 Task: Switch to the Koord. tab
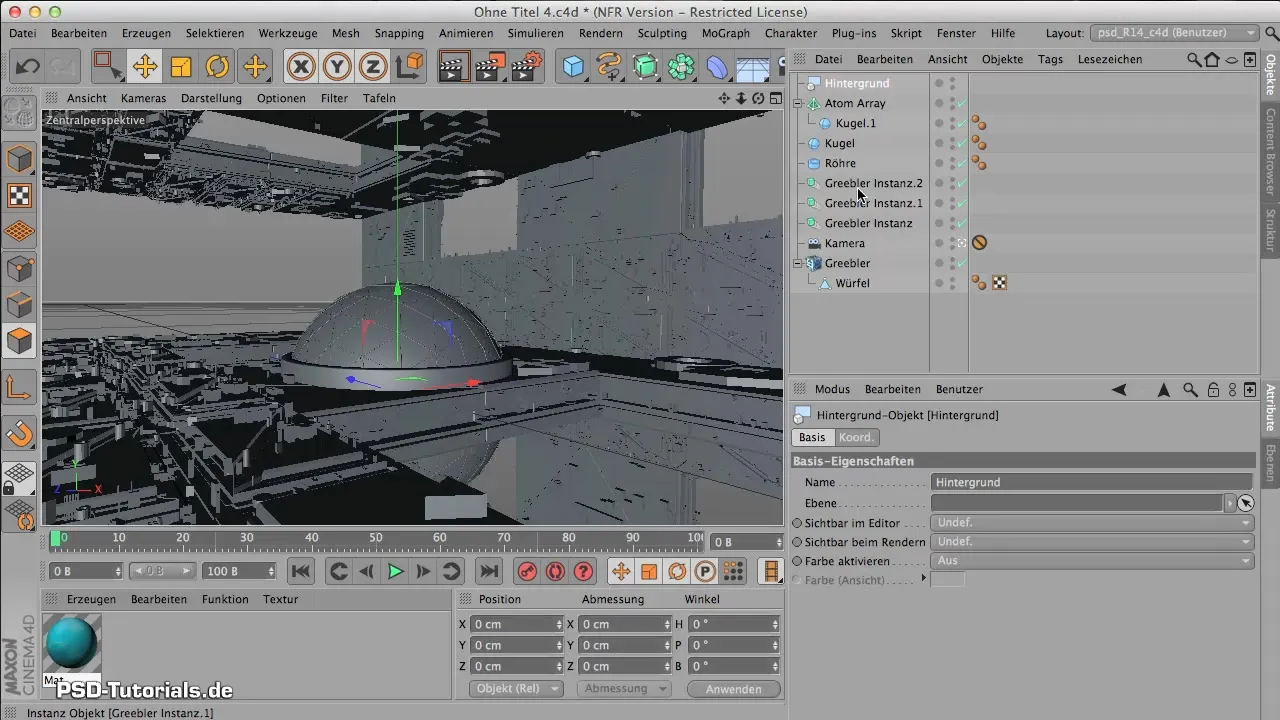pos(856,437)
